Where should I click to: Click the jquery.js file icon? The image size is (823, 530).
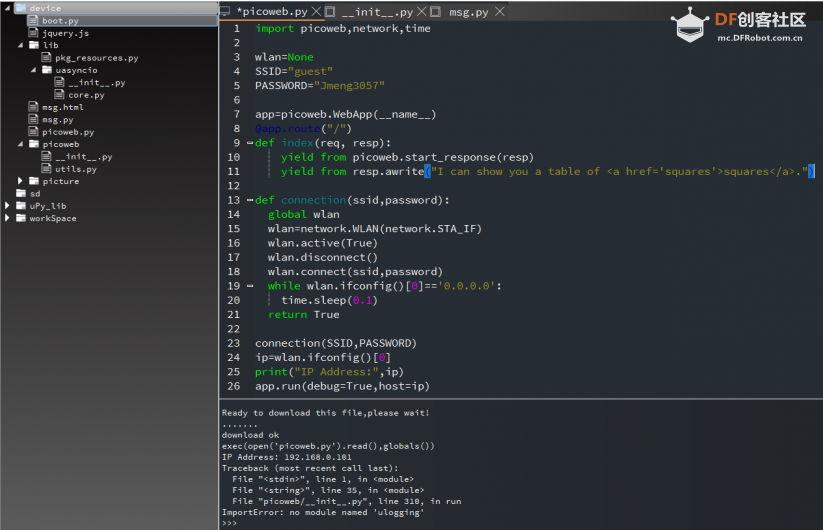(x=34, y=33)
